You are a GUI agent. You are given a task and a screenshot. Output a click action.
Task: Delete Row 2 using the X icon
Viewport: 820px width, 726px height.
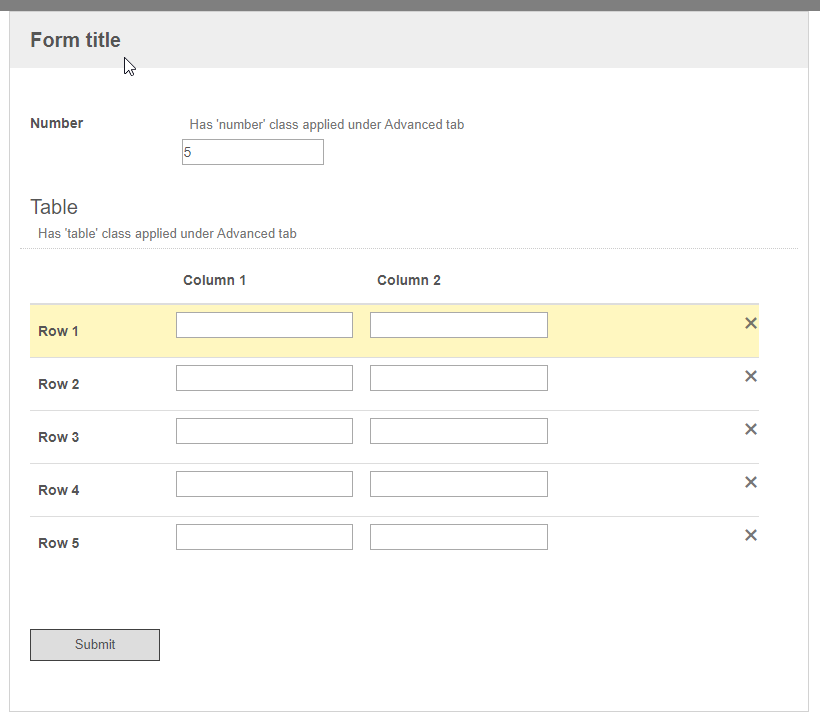(x=750, y=376)
